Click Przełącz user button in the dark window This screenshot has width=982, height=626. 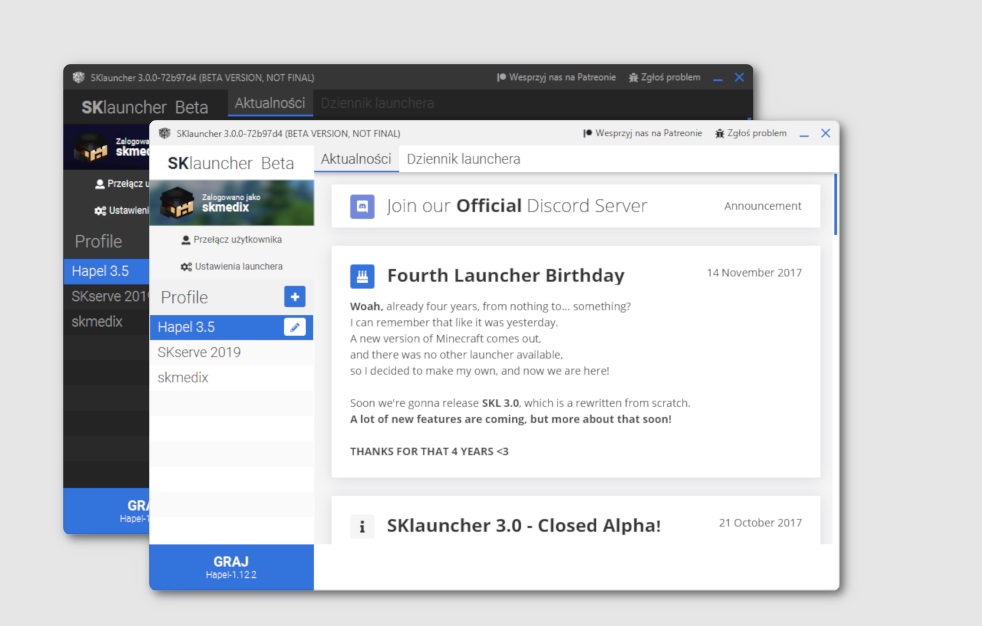click(x=122, y=183)
